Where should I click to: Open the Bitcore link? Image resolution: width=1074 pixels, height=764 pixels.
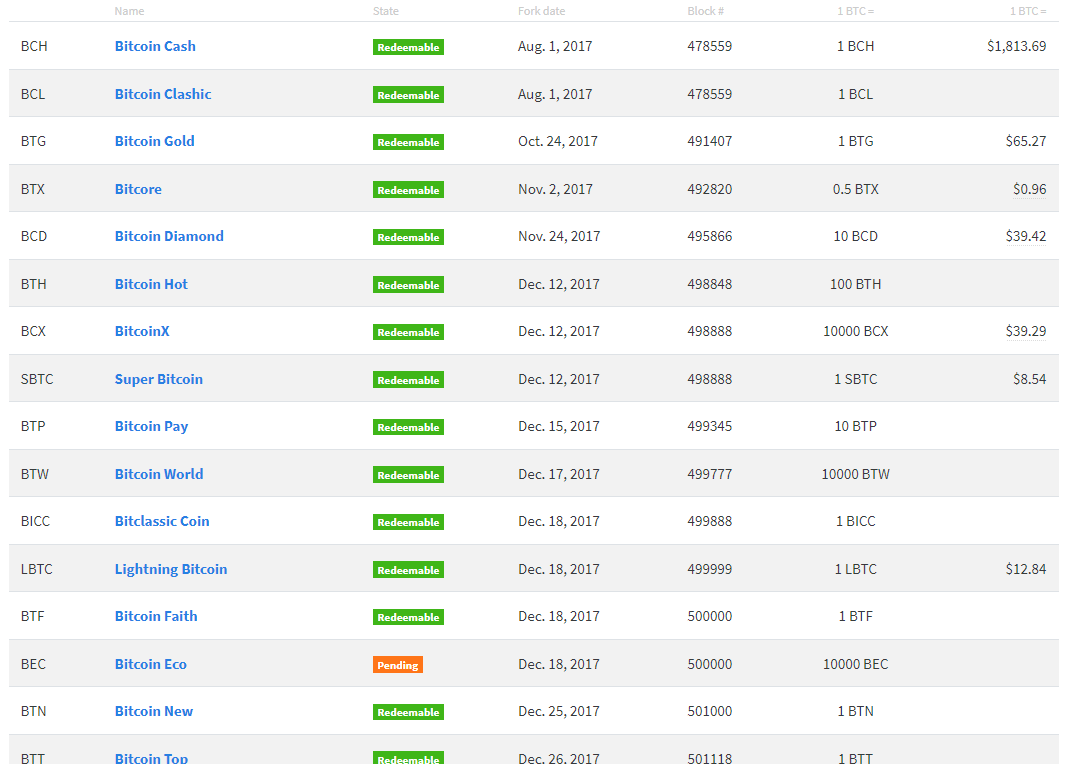click(138, 189)
